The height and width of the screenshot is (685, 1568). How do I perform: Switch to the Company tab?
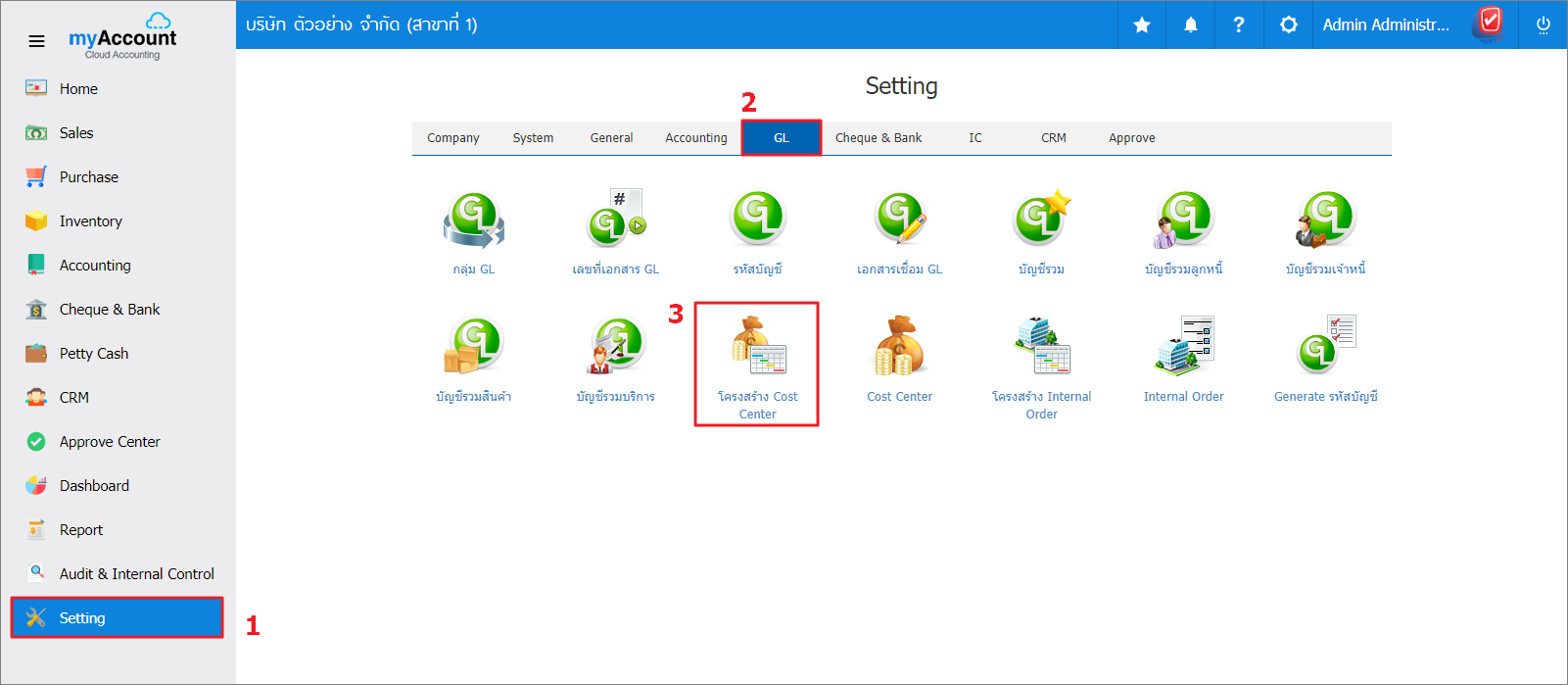click(x=453, y=138)
